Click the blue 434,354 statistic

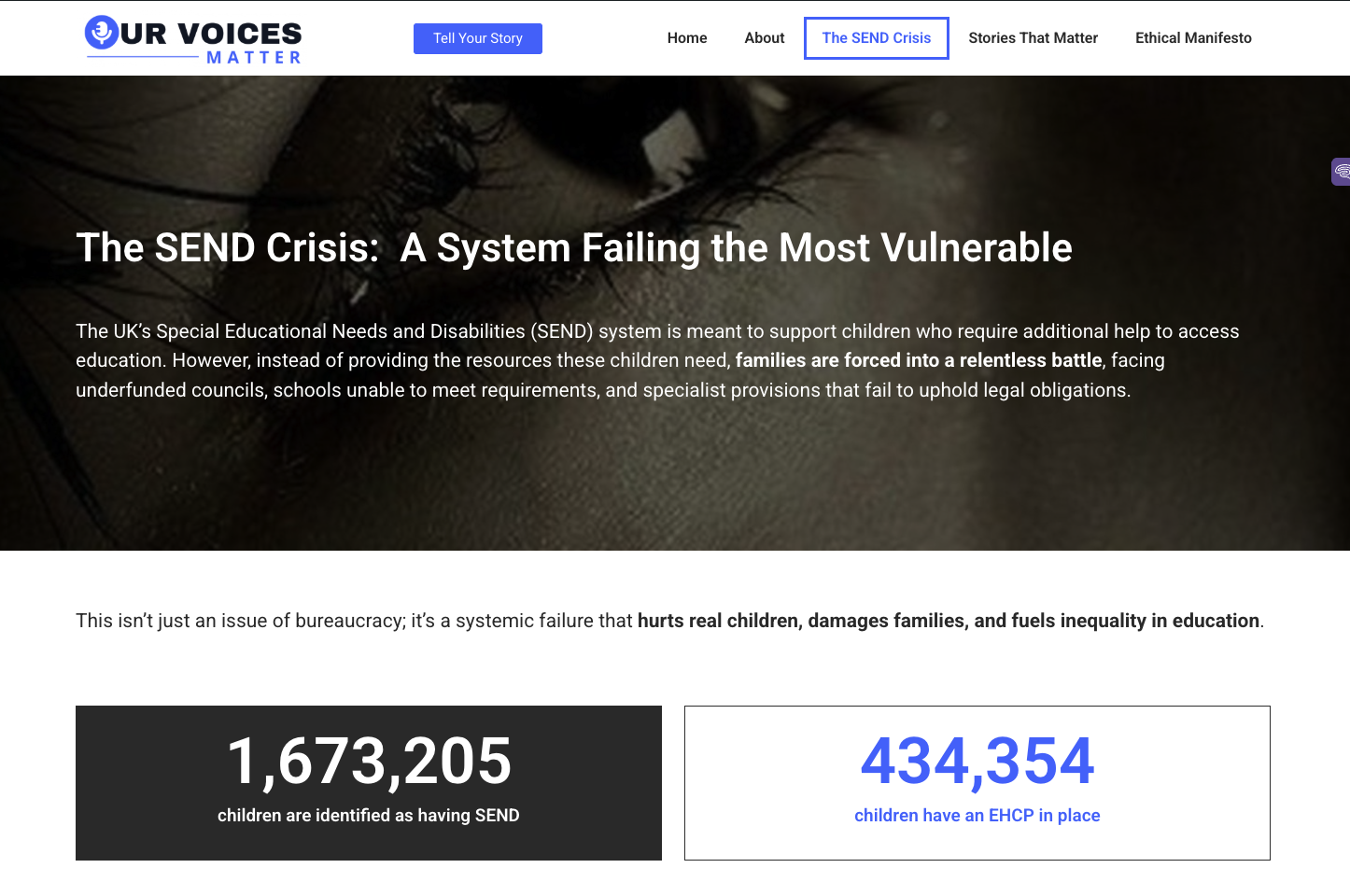tap(977, 762)
